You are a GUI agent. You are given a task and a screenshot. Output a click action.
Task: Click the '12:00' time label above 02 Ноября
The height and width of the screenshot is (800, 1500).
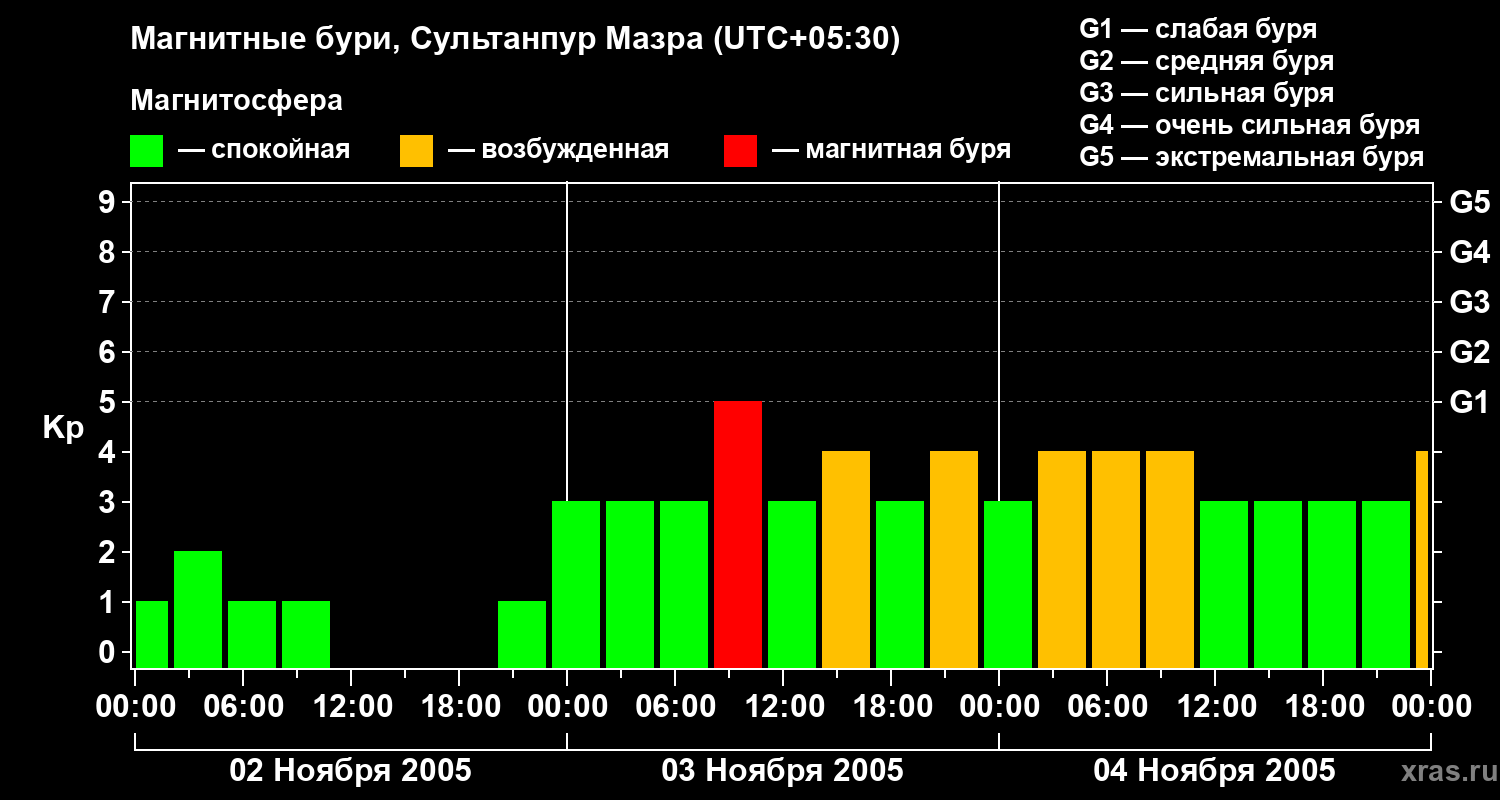(351, 707)
